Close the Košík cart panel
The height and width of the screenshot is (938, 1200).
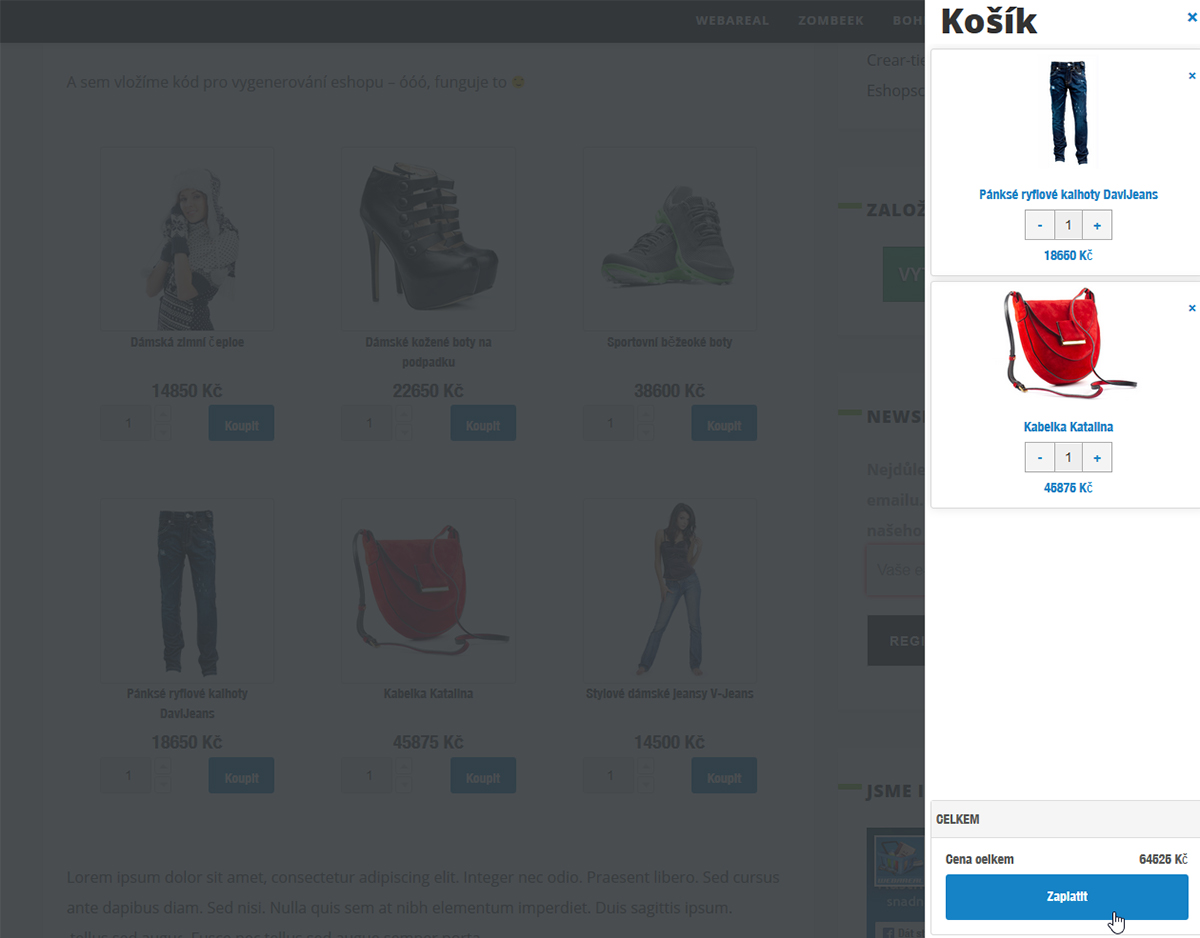[x=1191, y=18]
